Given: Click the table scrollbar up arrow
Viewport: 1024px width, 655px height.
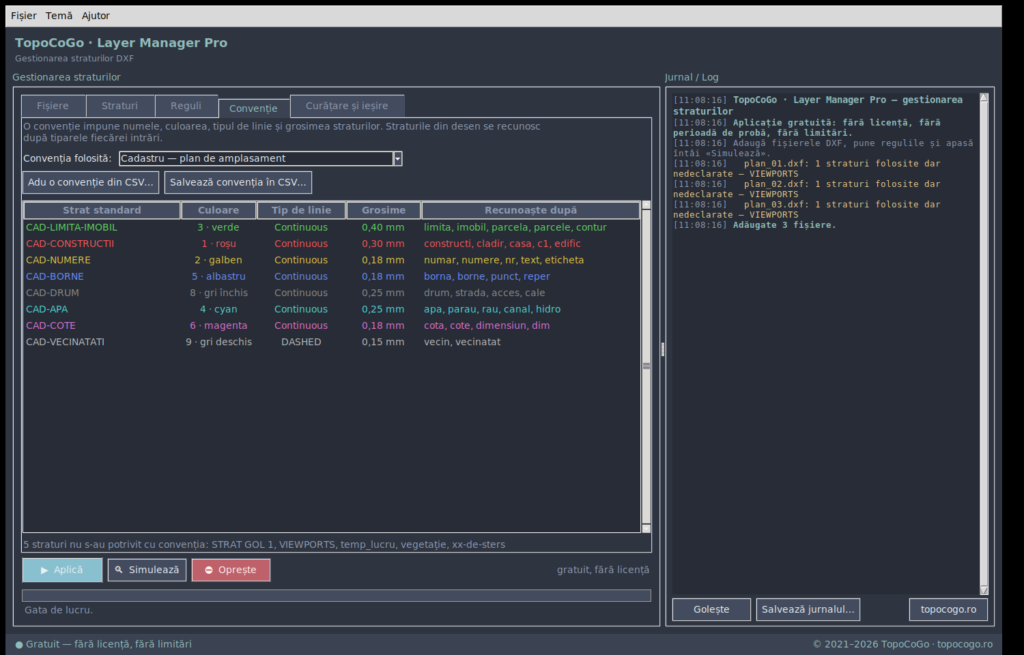Looking at the screenshot, I should coord(647,205).
